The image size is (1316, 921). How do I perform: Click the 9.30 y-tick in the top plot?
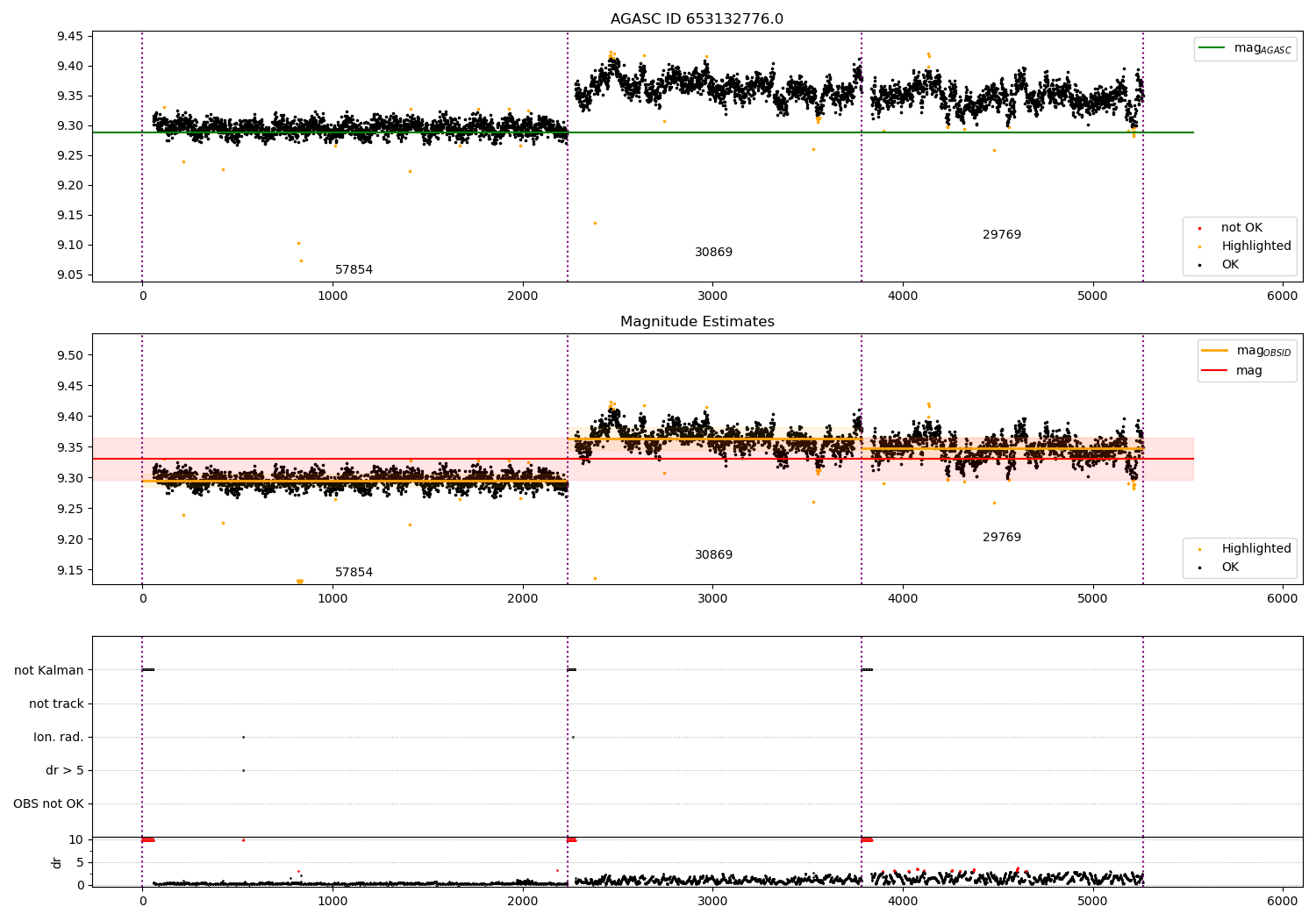pyautogui.click(x=71, y=125)
